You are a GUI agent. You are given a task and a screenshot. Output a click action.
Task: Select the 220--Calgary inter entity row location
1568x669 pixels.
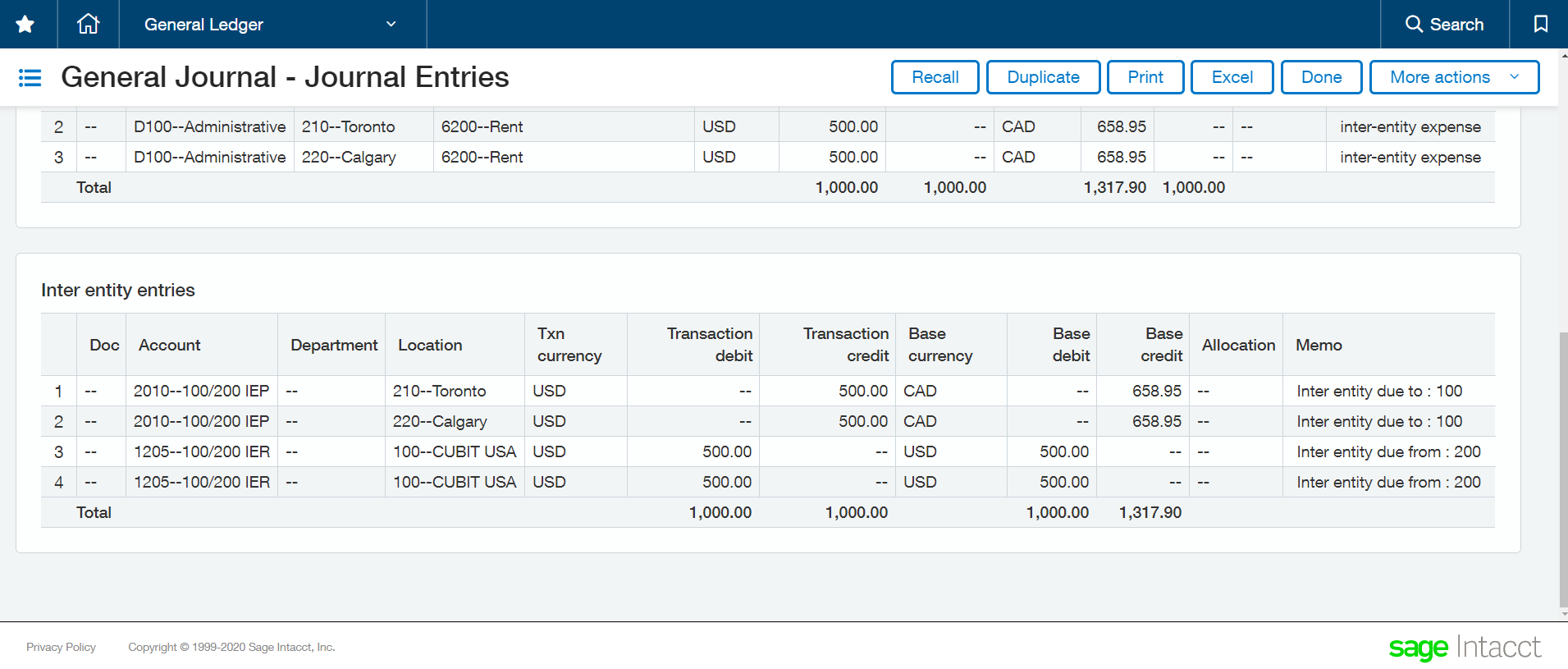click(x=440, y=422)
